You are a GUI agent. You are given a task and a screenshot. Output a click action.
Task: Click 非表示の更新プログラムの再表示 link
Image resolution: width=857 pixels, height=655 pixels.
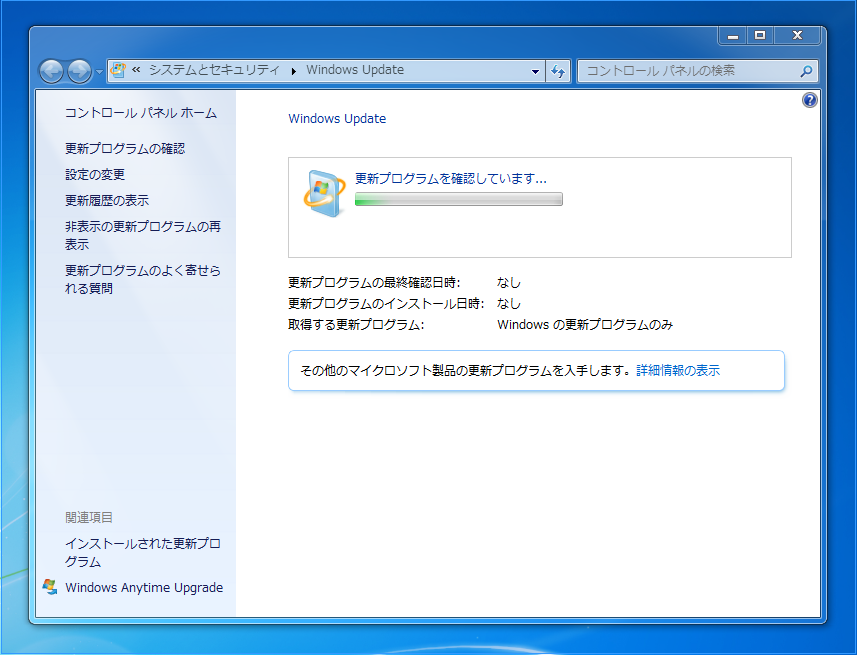143,235
